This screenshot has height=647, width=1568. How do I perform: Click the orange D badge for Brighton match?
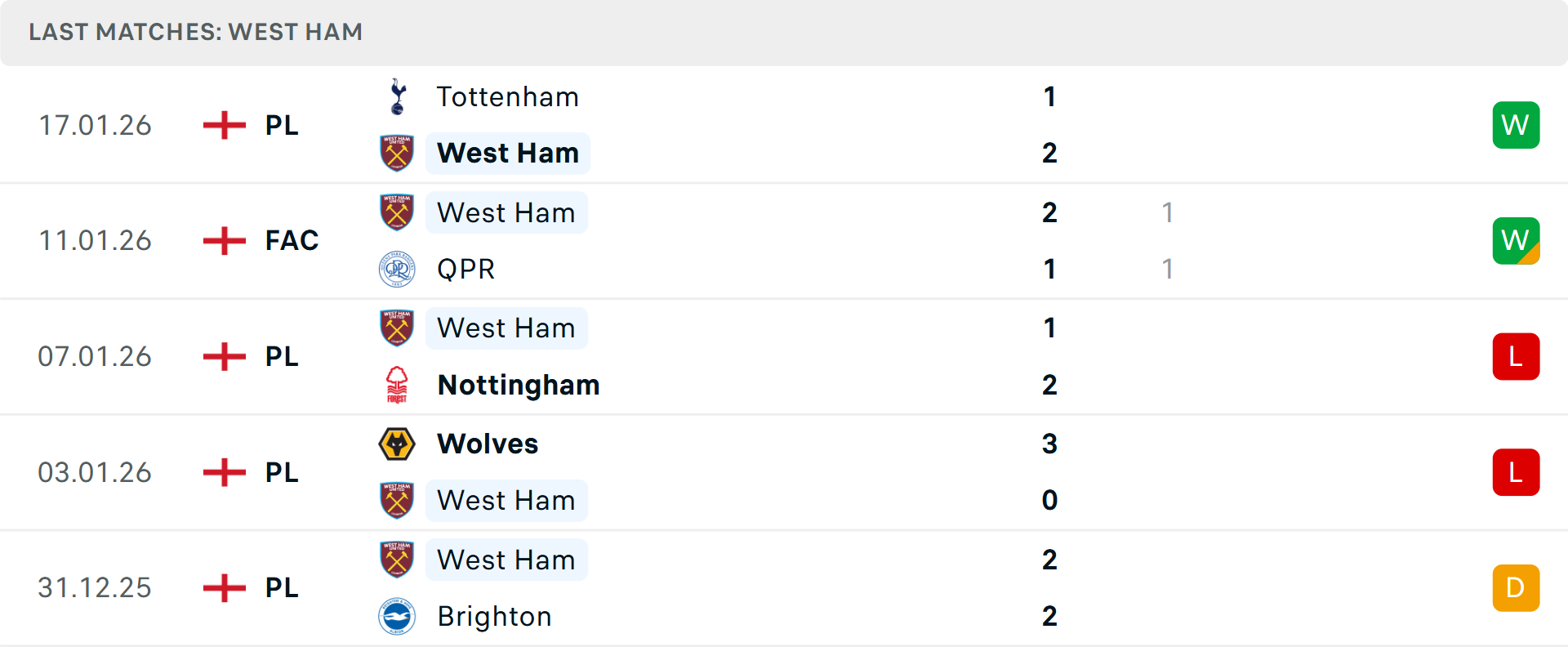click(x=1516, y=588)
